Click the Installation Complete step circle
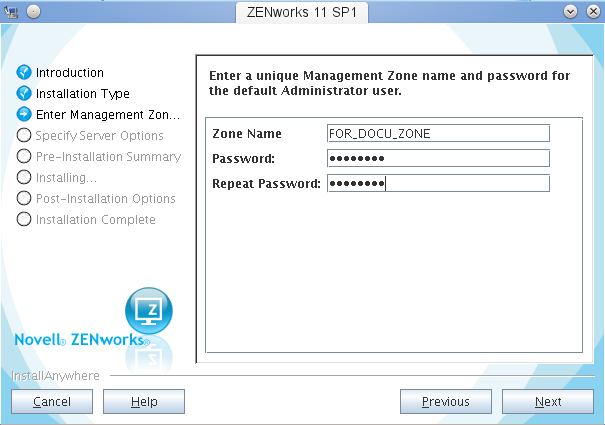The image size is (605, 425). click(24, 219)
